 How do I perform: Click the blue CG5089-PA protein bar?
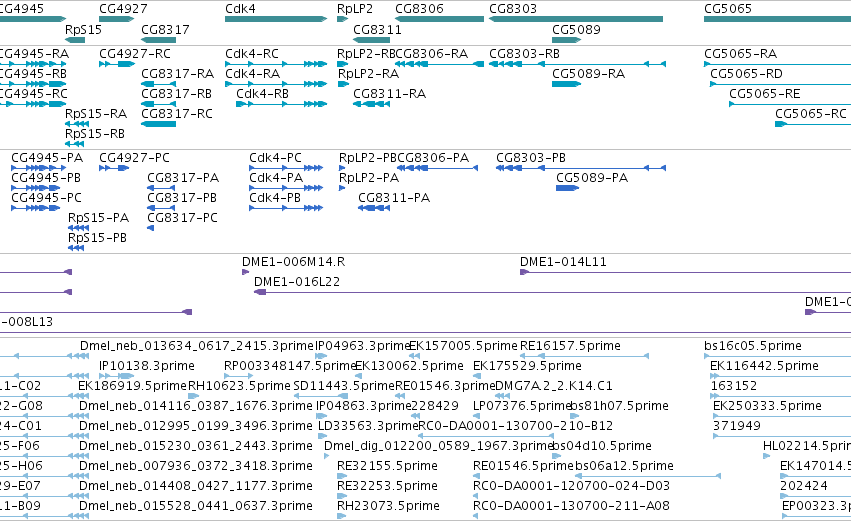[568, 188]
